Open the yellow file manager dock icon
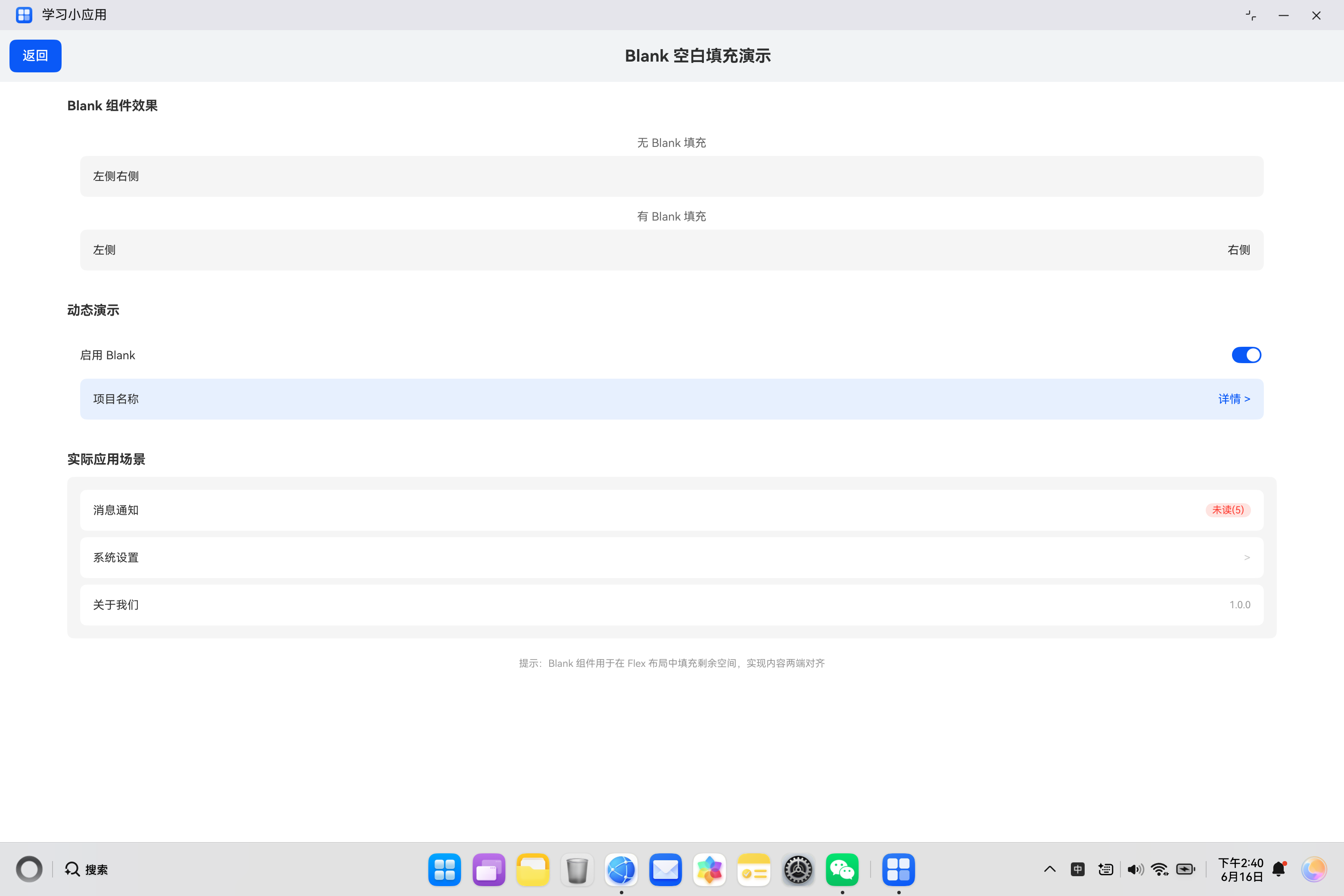The height and width of the screenshot is (896, 1344). click(x=532, y=870)
